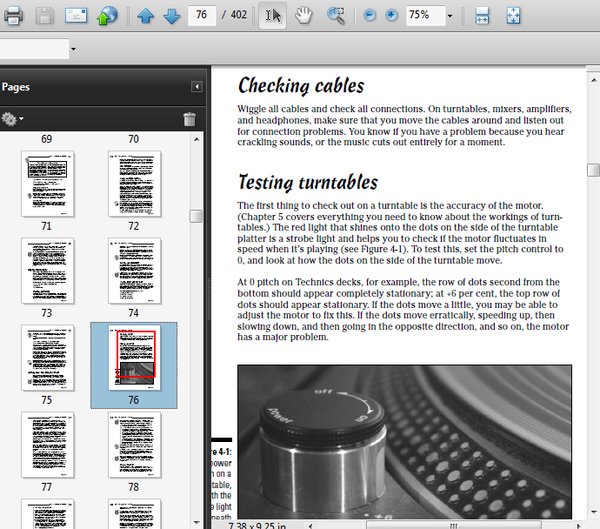Delete selected page with trash icon
This screenshot has height=529, width=600.
(189, 119)
